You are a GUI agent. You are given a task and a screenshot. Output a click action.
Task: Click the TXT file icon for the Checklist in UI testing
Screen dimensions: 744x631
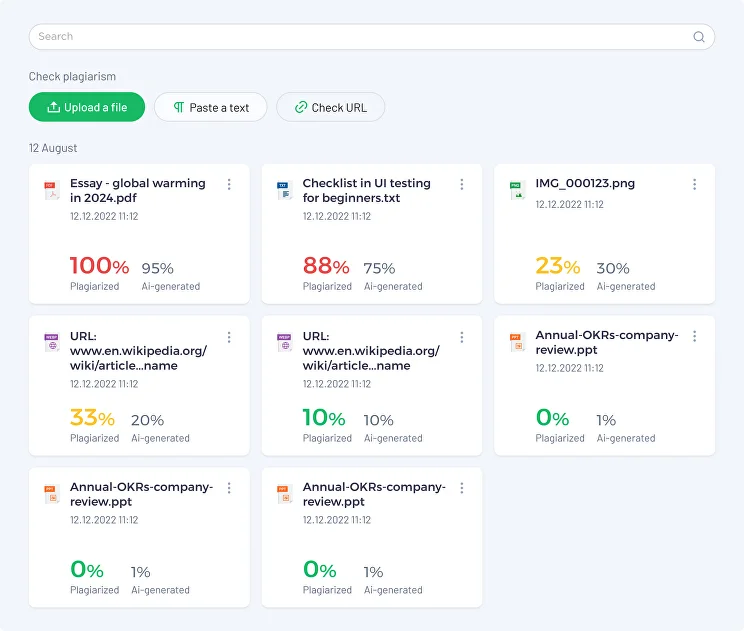284,191
